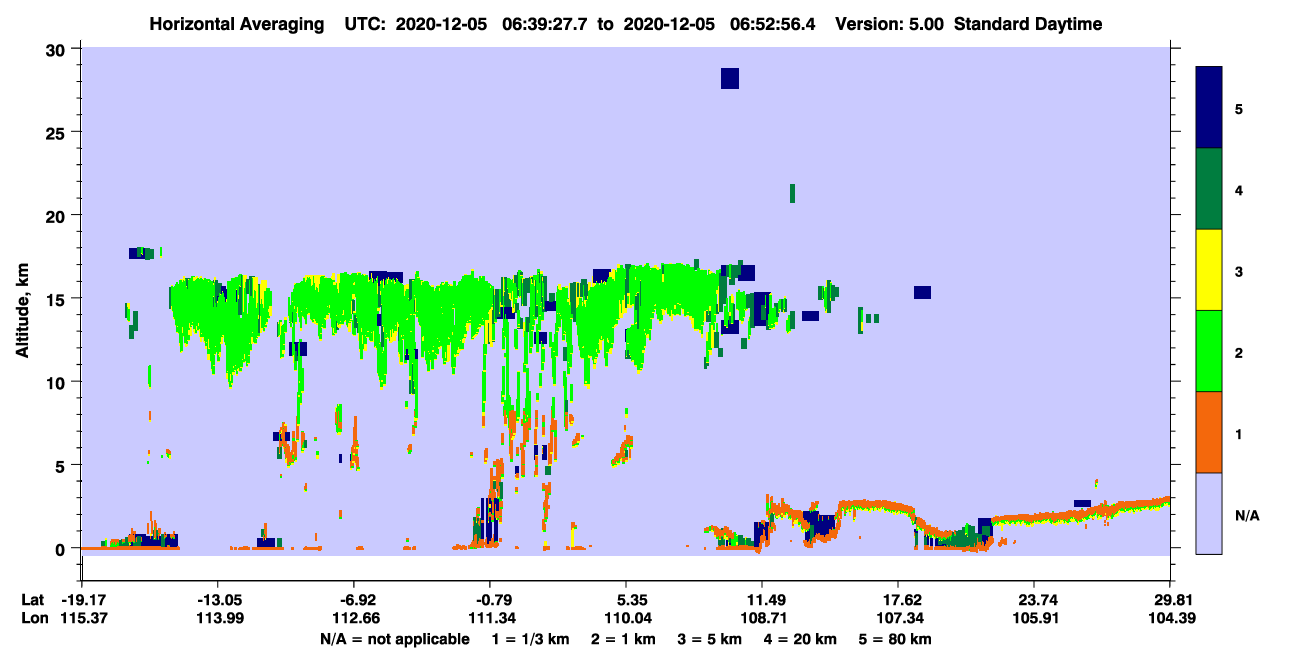Click the altitude tick label 20

pos(57,216)
